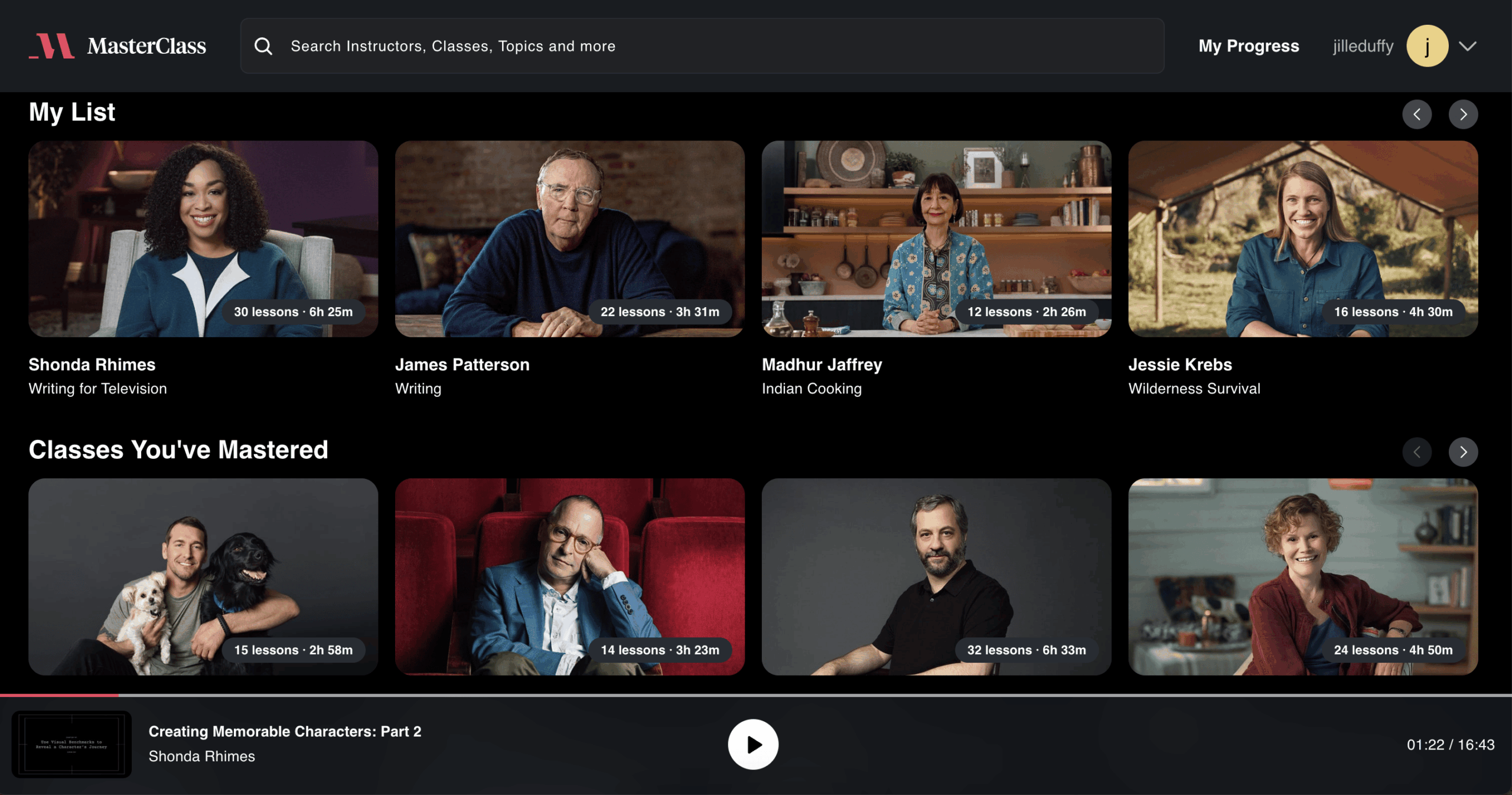
Task: Expand the account menu chevron
Action: pos(1468,46)
